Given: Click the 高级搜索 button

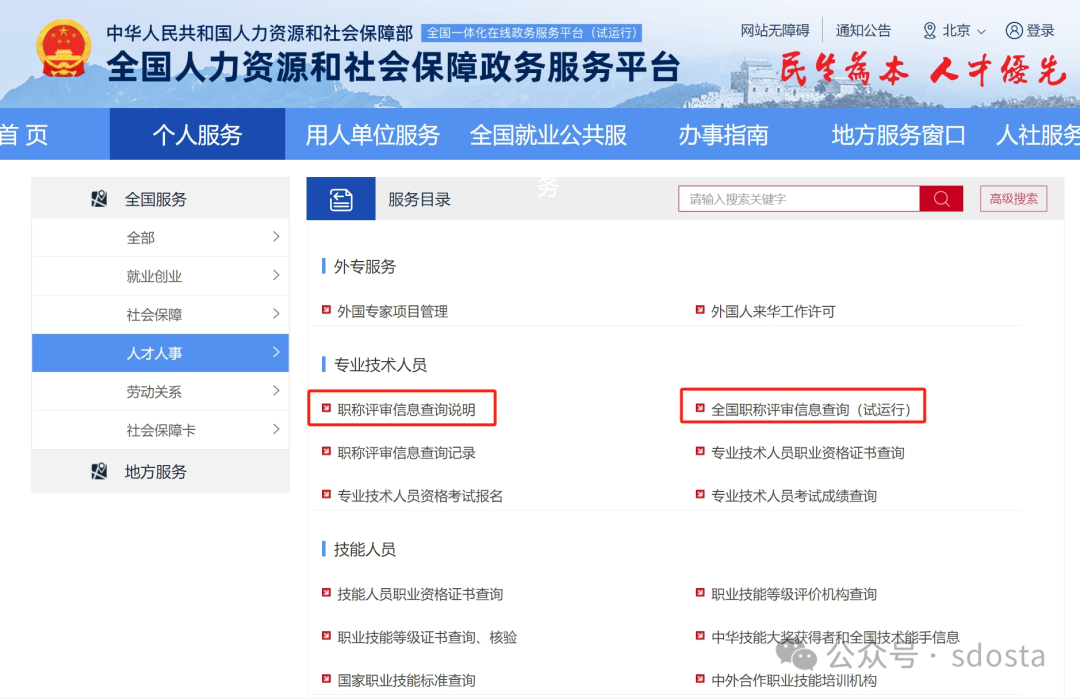Looking at the screenshot, I should coord(1013,199).
